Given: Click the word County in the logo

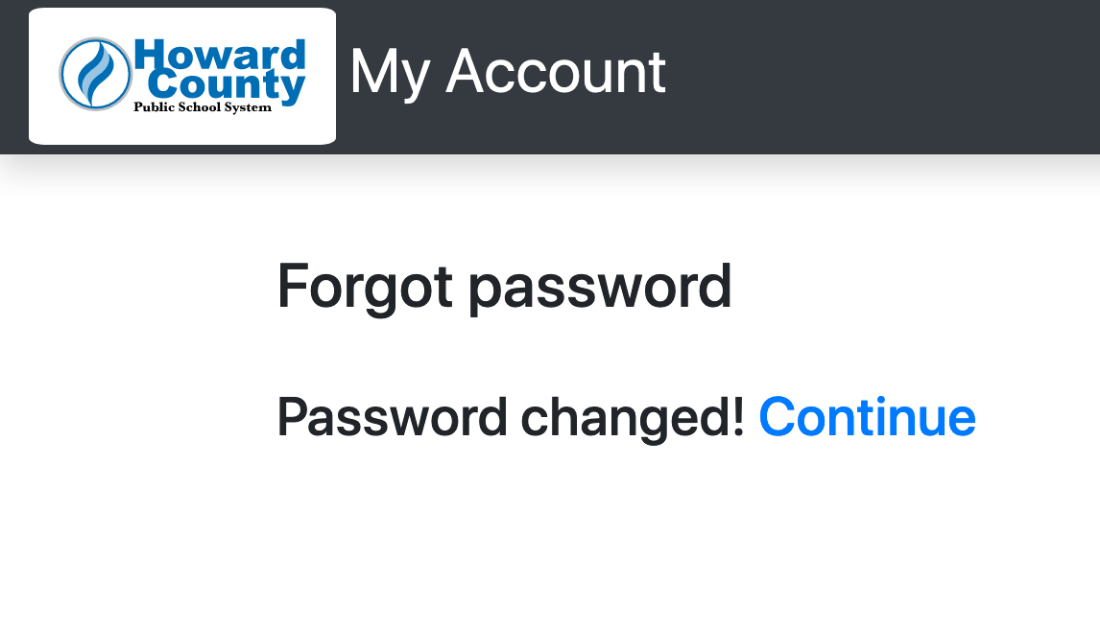Looking at the screenshot, I should (x=226, y=86).
